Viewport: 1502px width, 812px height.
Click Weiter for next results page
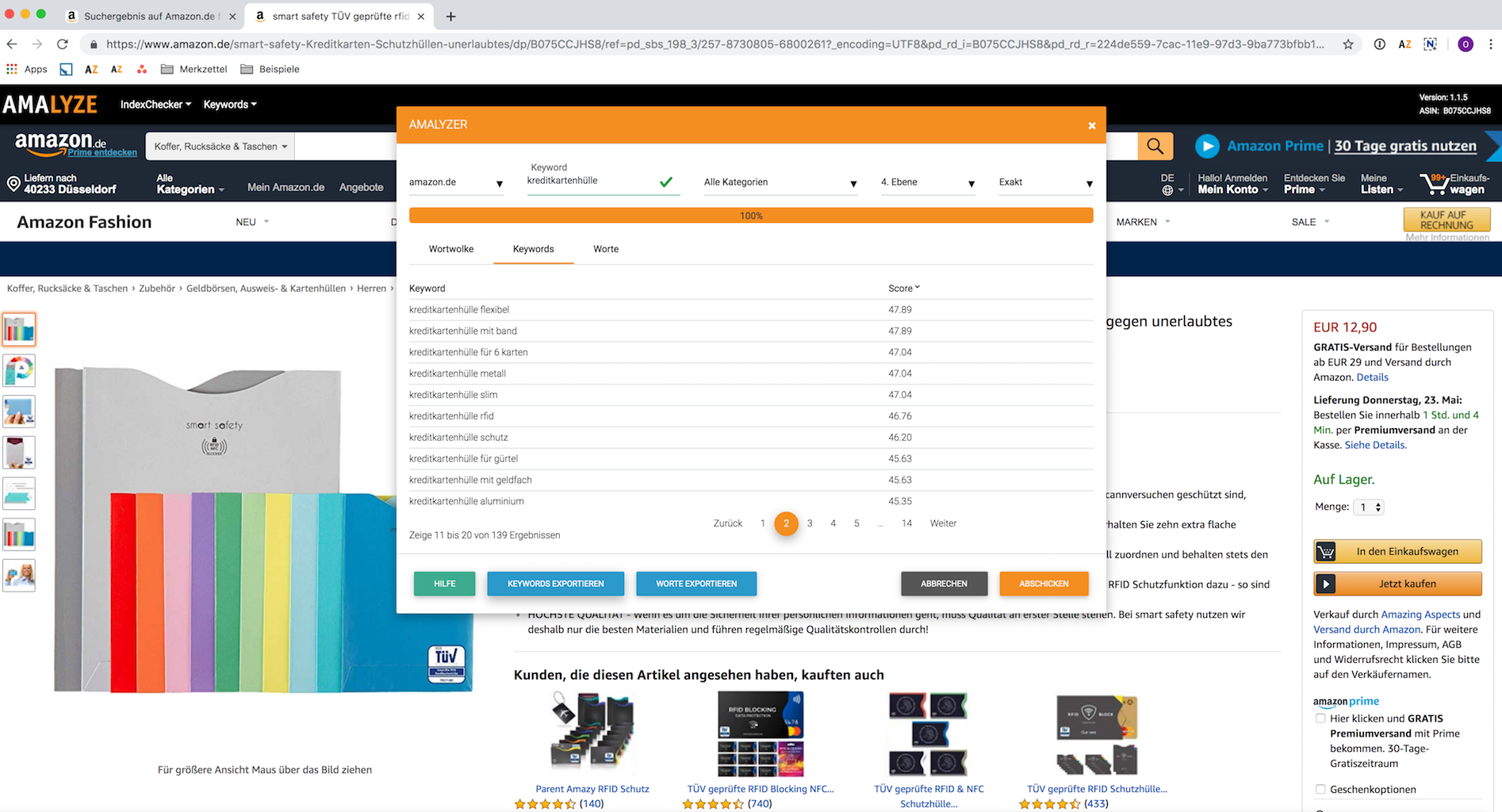point(943,523)
